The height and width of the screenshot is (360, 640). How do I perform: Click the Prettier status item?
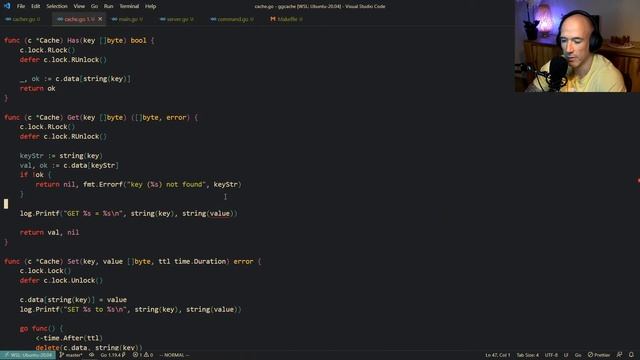[x=599, y=355]
